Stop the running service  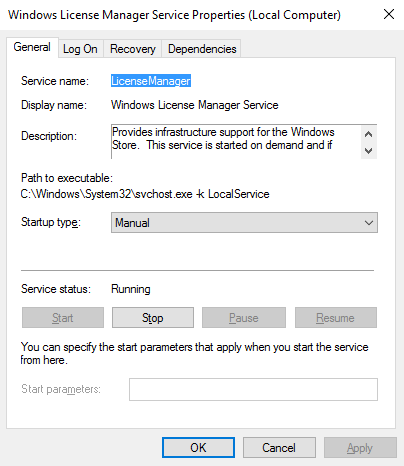tap(153, 318)
